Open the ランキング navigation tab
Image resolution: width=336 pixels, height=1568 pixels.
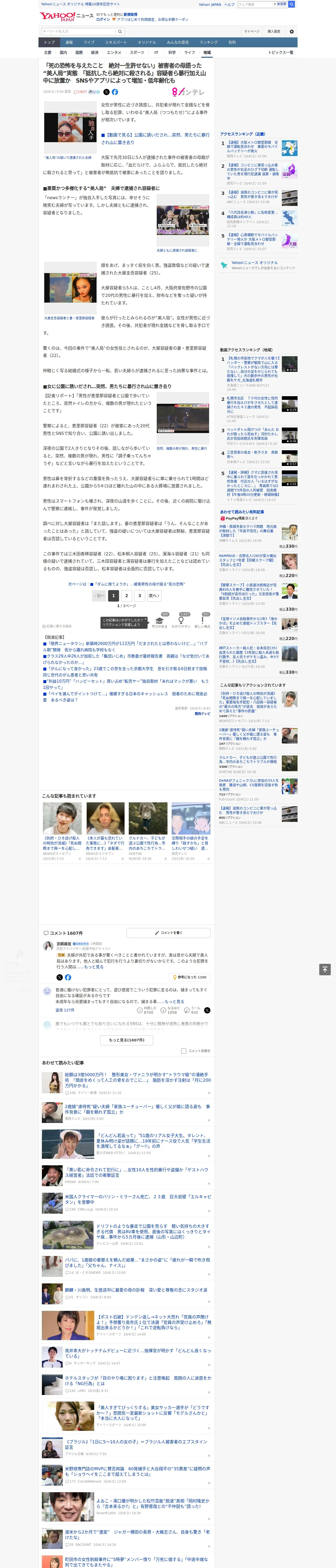209,42
